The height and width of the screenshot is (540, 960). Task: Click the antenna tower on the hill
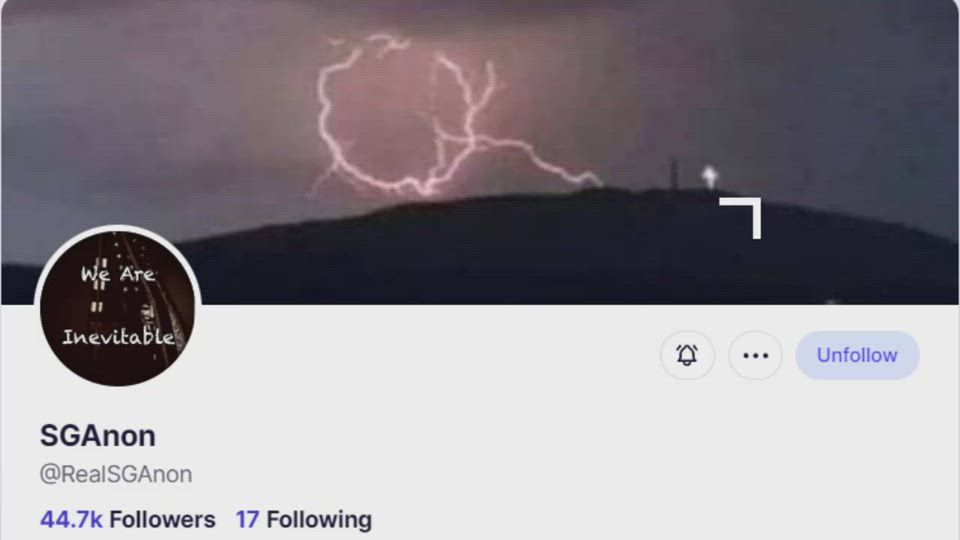point(674,174)
